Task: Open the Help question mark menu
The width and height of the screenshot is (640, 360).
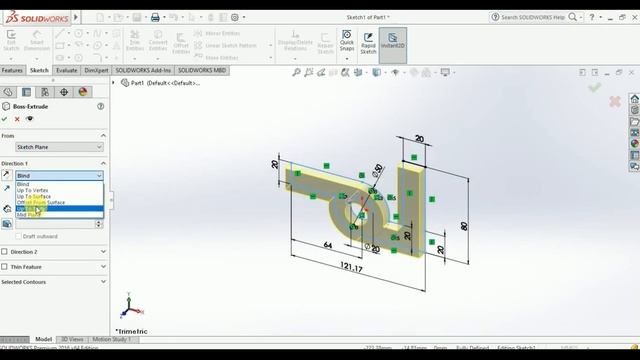Action: pos(591,17)
